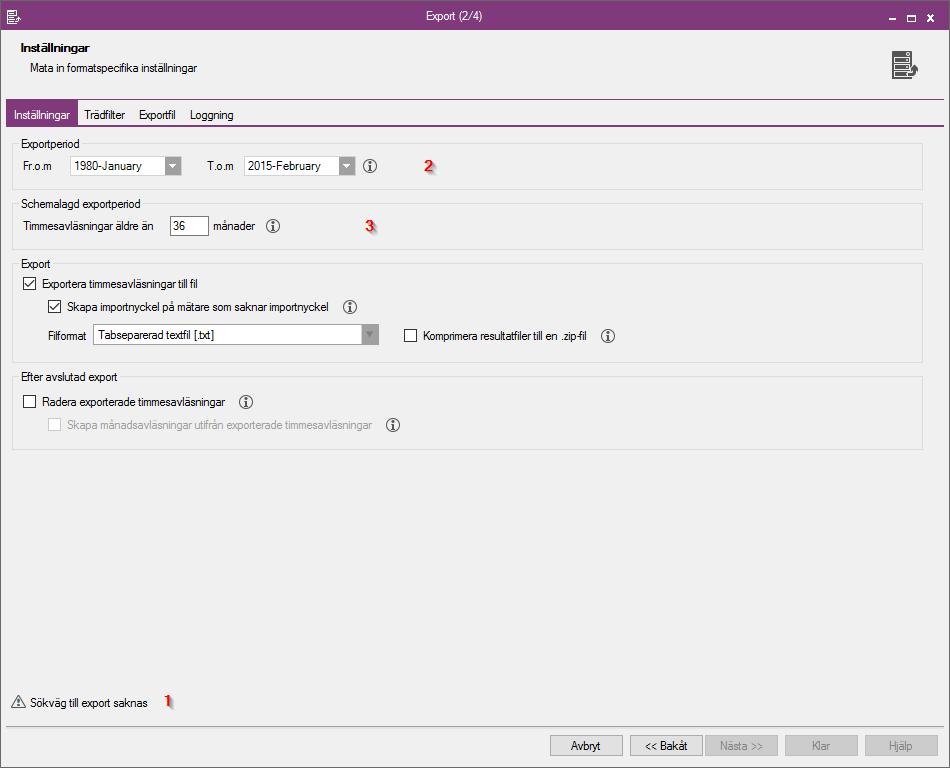Screen dimensions: 950x768
Task: Click info icon next to Skapa månadsavläsningar option
Action: click(x=393, y=425)
